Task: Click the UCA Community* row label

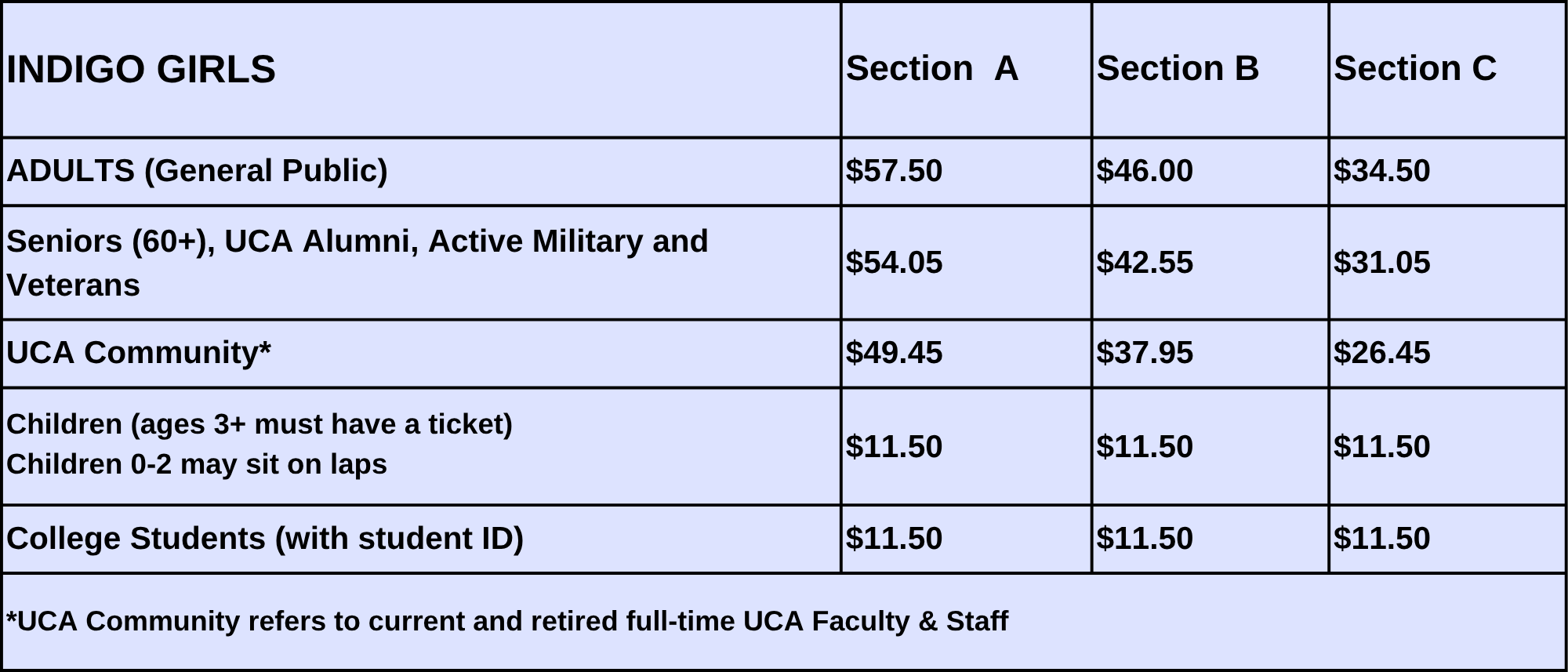Action: point(139,353)
